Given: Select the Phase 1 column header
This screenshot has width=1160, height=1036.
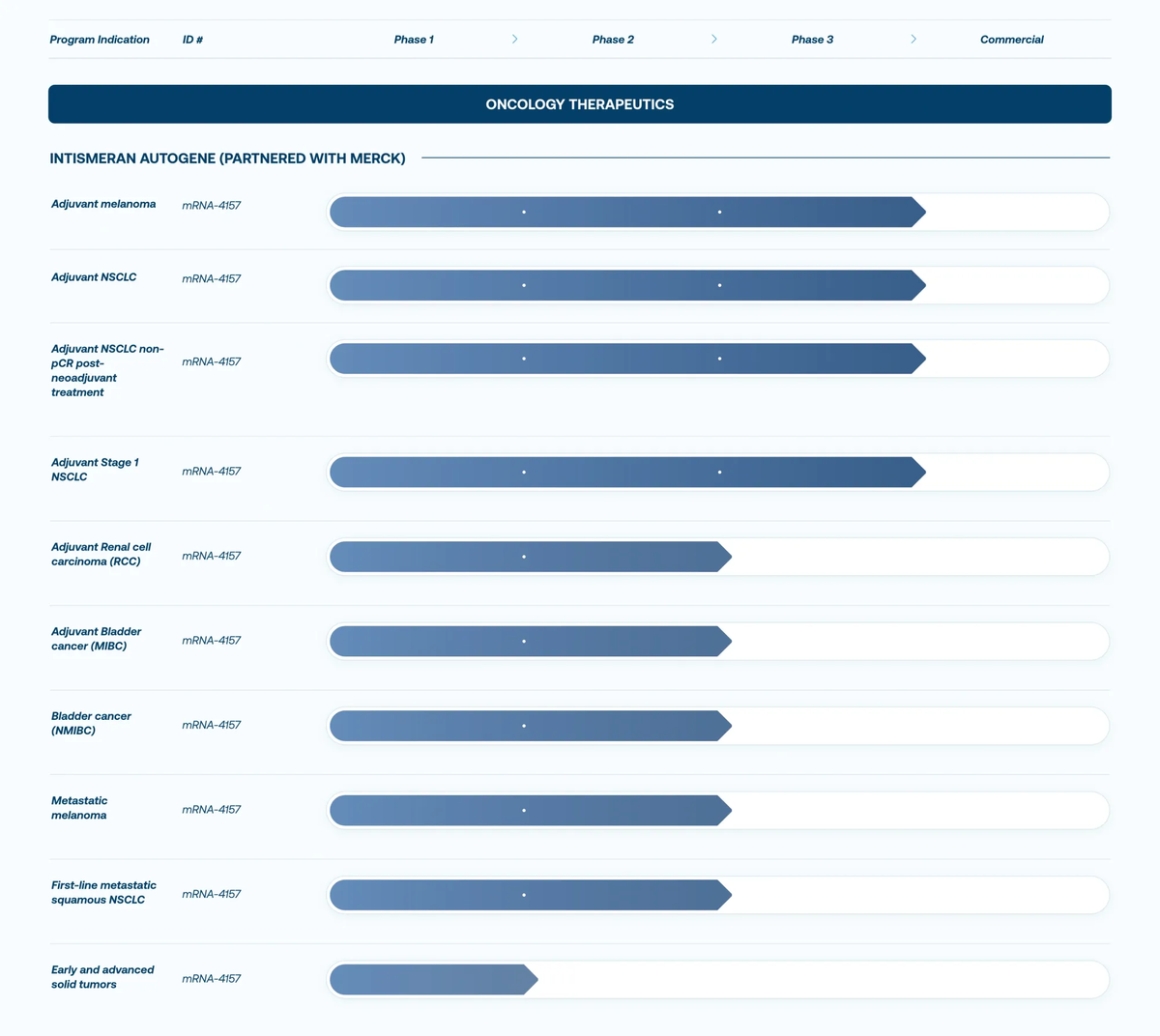Looking at the screenshot, I should point(414,40).
